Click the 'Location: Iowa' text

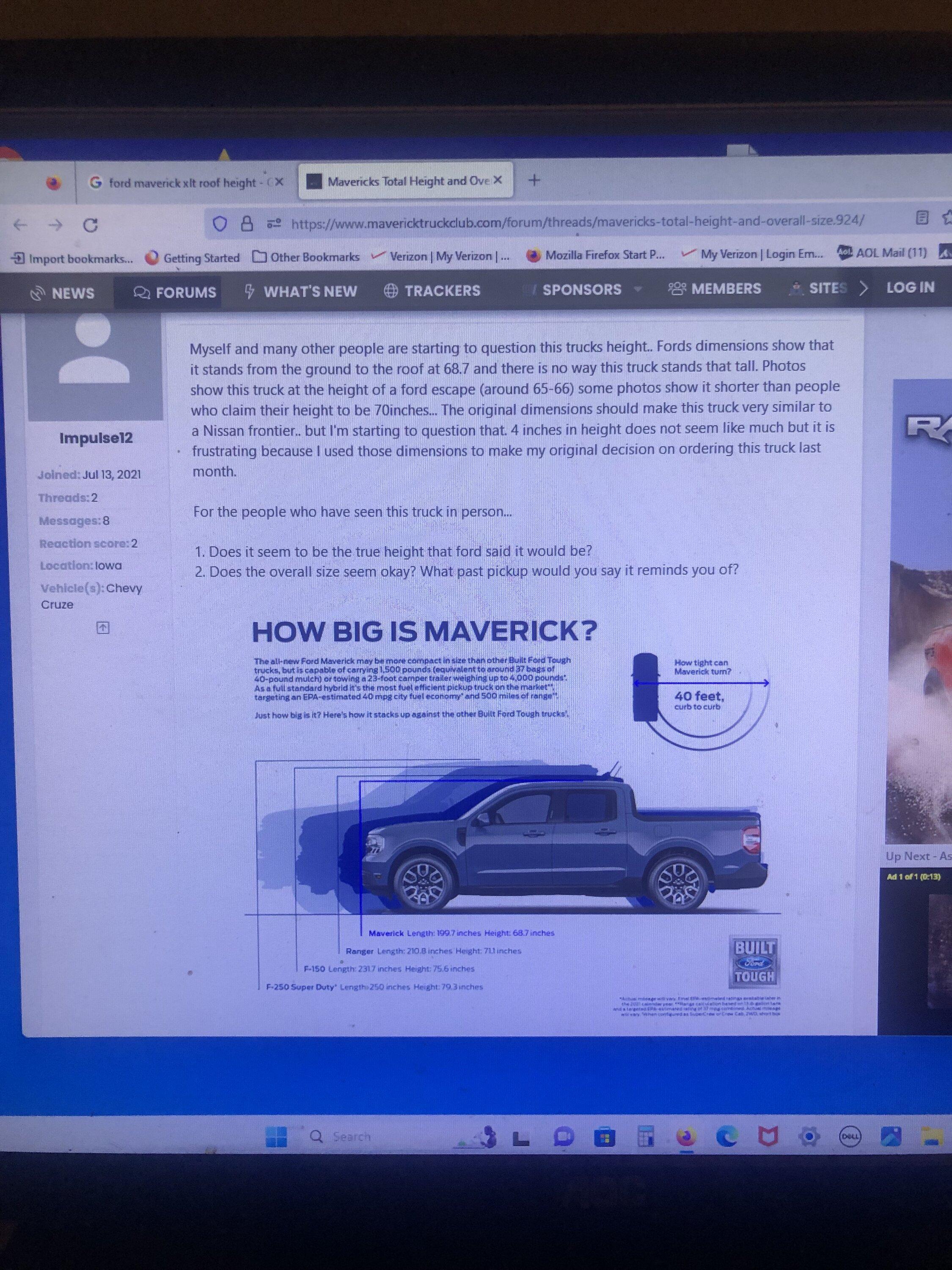click(x=81, y=566)
